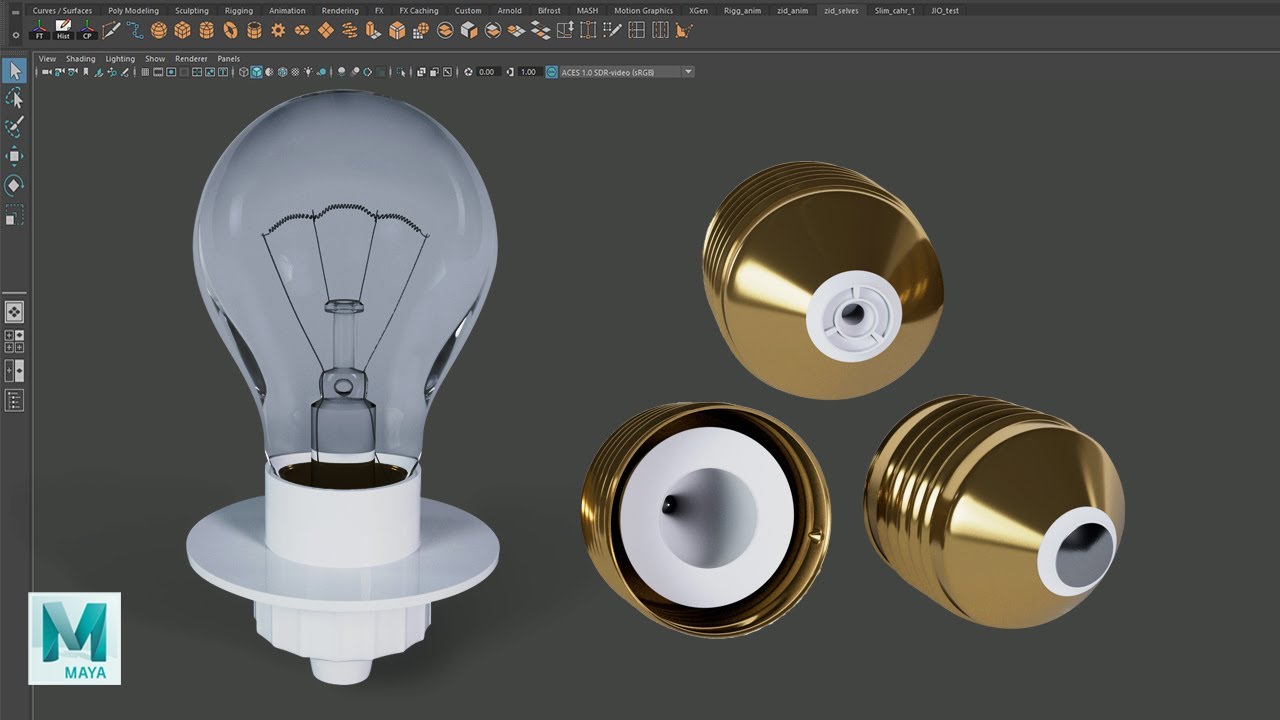Create a polygon cube from shelf

click(182, 30)
